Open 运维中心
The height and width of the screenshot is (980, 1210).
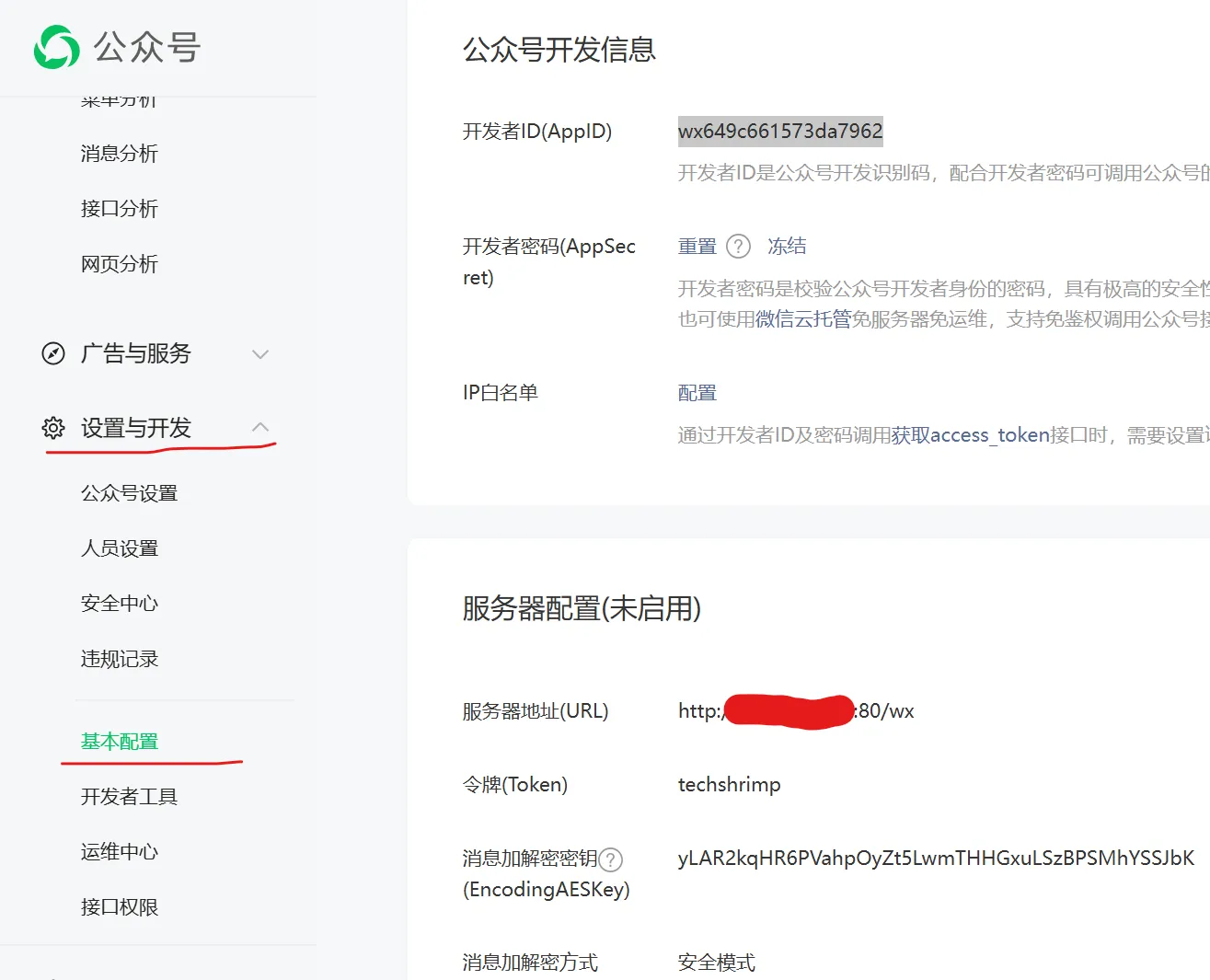(119, 852)
